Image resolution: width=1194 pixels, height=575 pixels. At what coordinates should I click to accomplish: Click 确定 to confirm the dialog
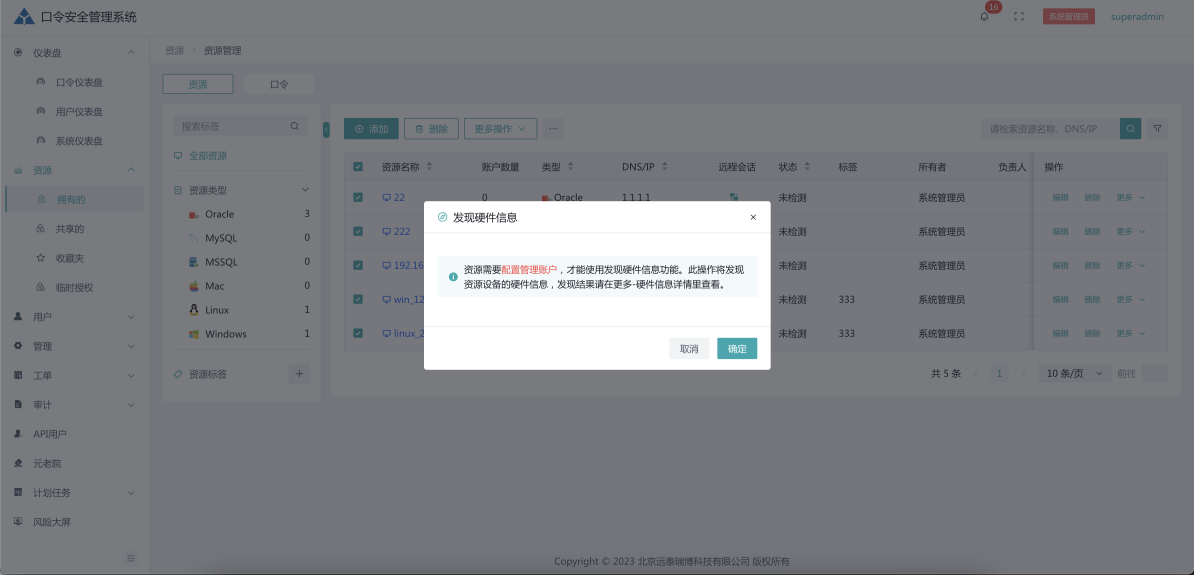(x=737, y=349)
